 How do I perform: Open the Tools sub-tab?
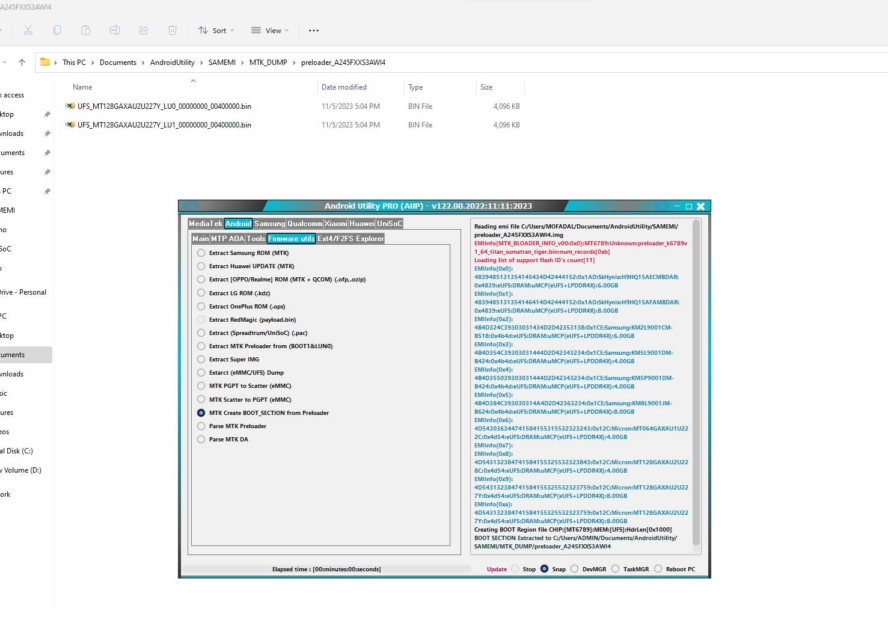click(256, 239)
